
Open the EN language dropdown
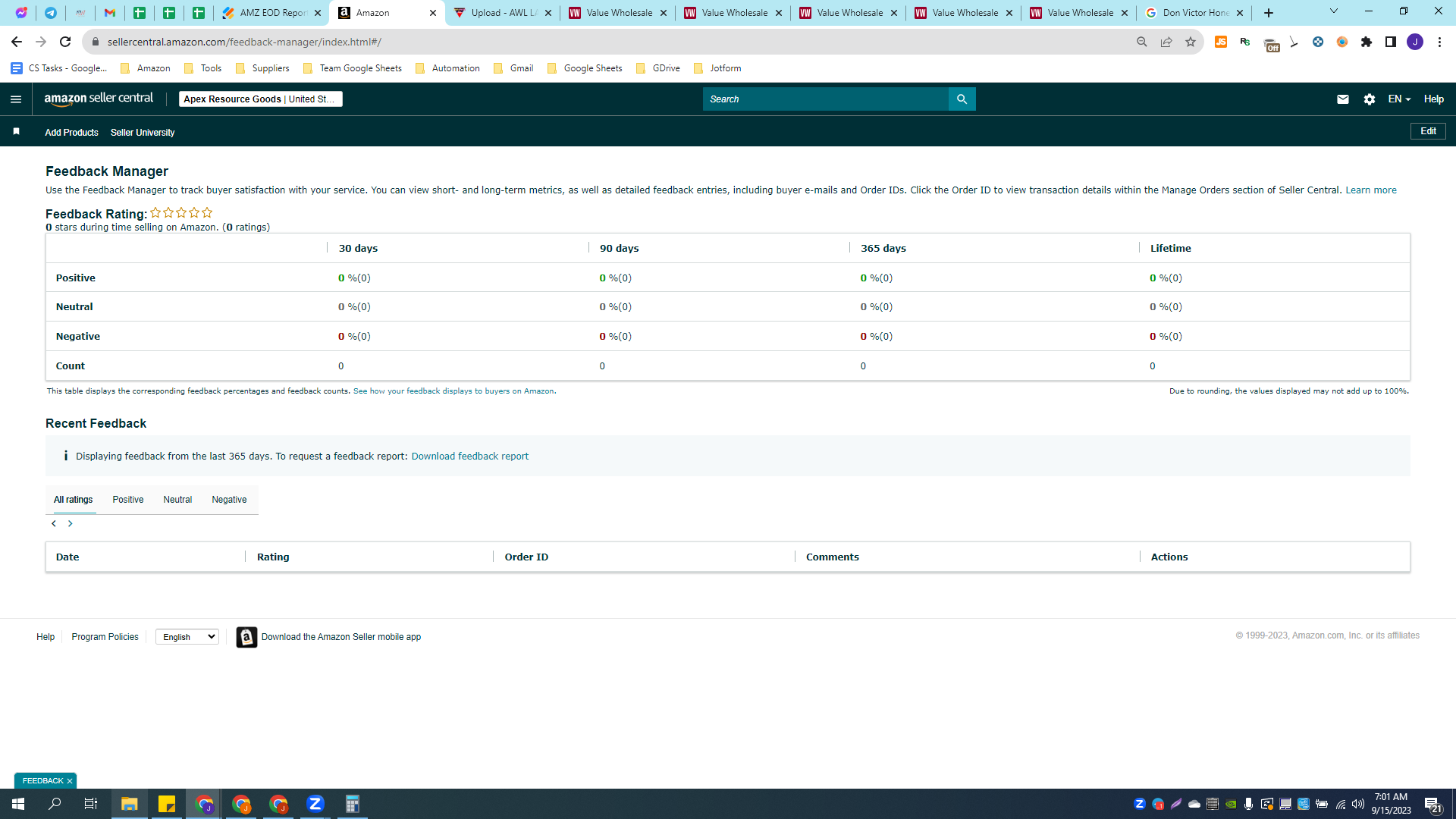[x=1399, y=99]
